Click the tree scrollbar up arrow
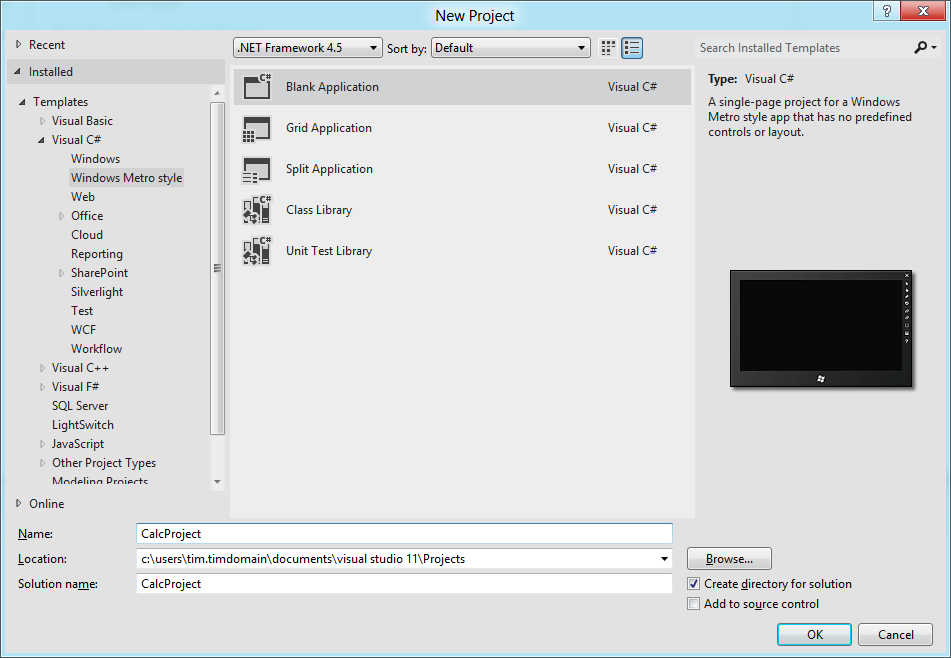The image size is (951, 658). click(x=217, y=93)
